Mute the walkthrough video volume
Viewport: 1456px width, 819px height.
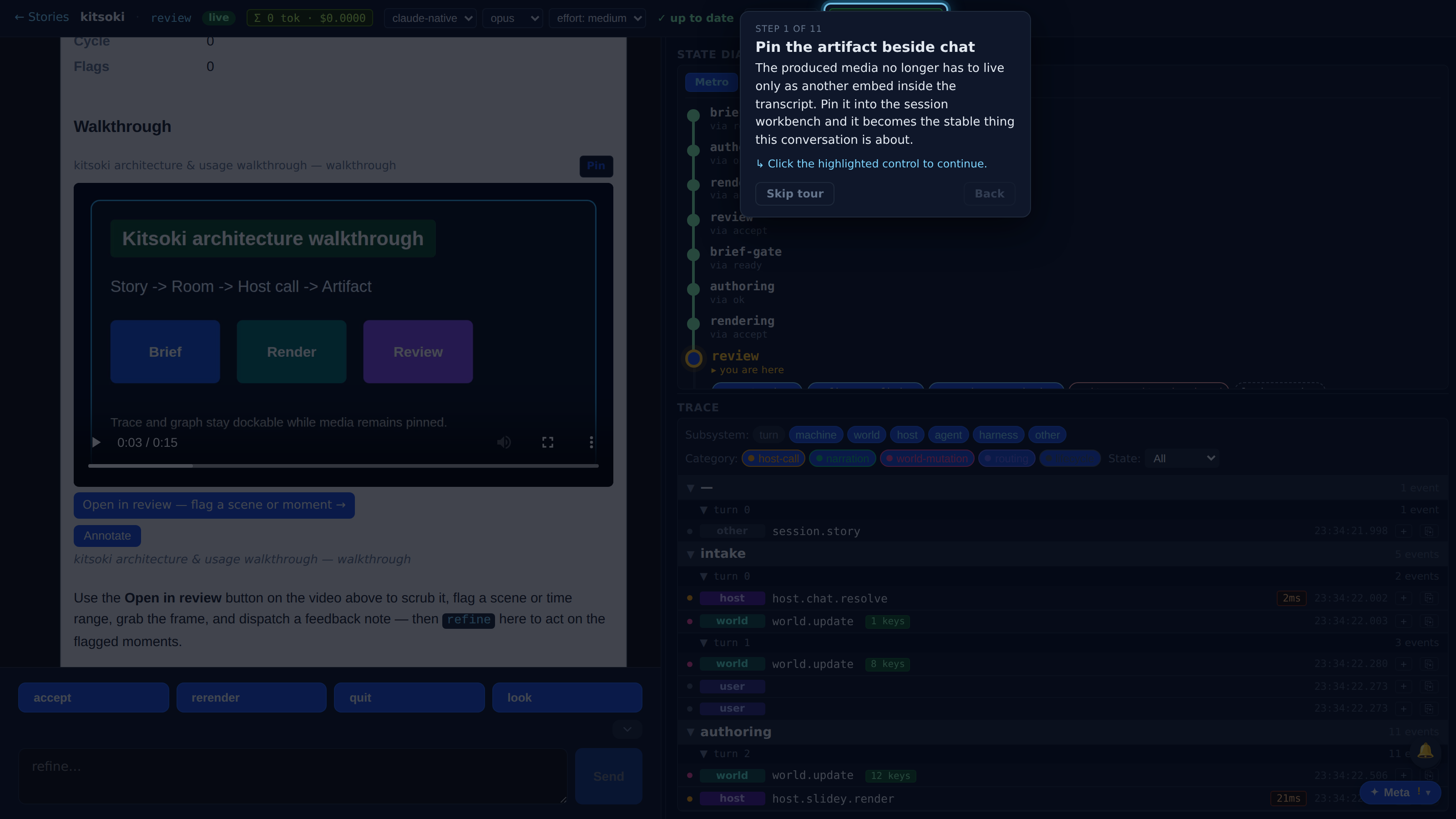(x=504, y=442)
